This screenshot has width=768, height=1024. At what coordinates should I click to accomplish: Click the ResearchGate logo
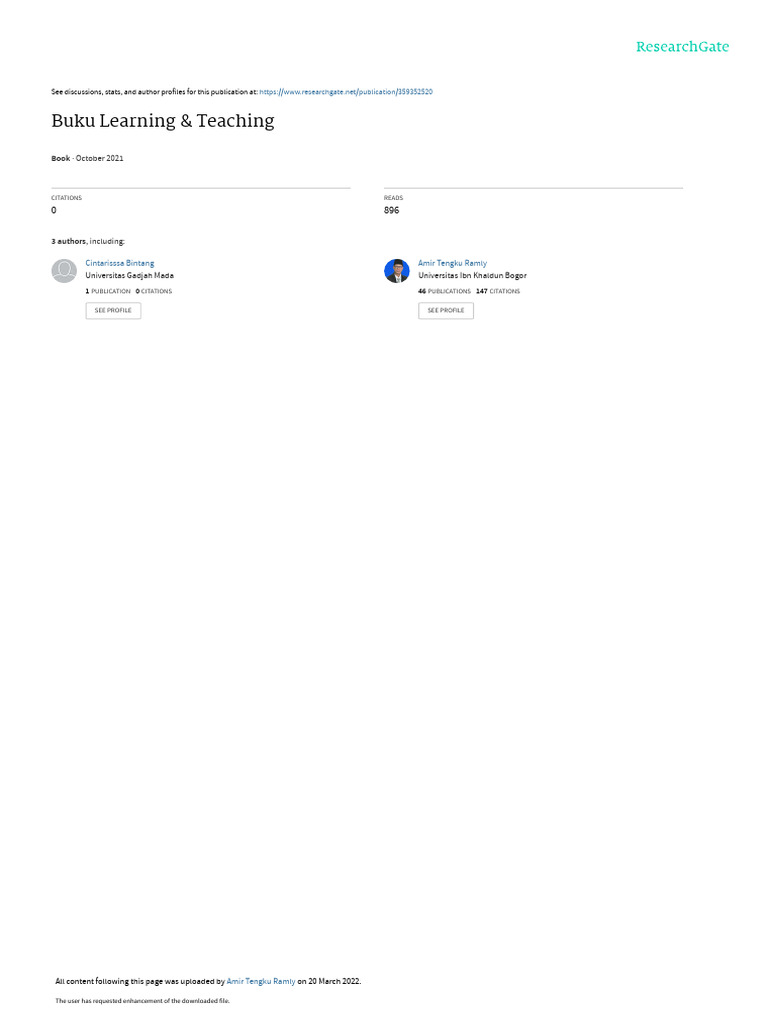click(682, 46)
